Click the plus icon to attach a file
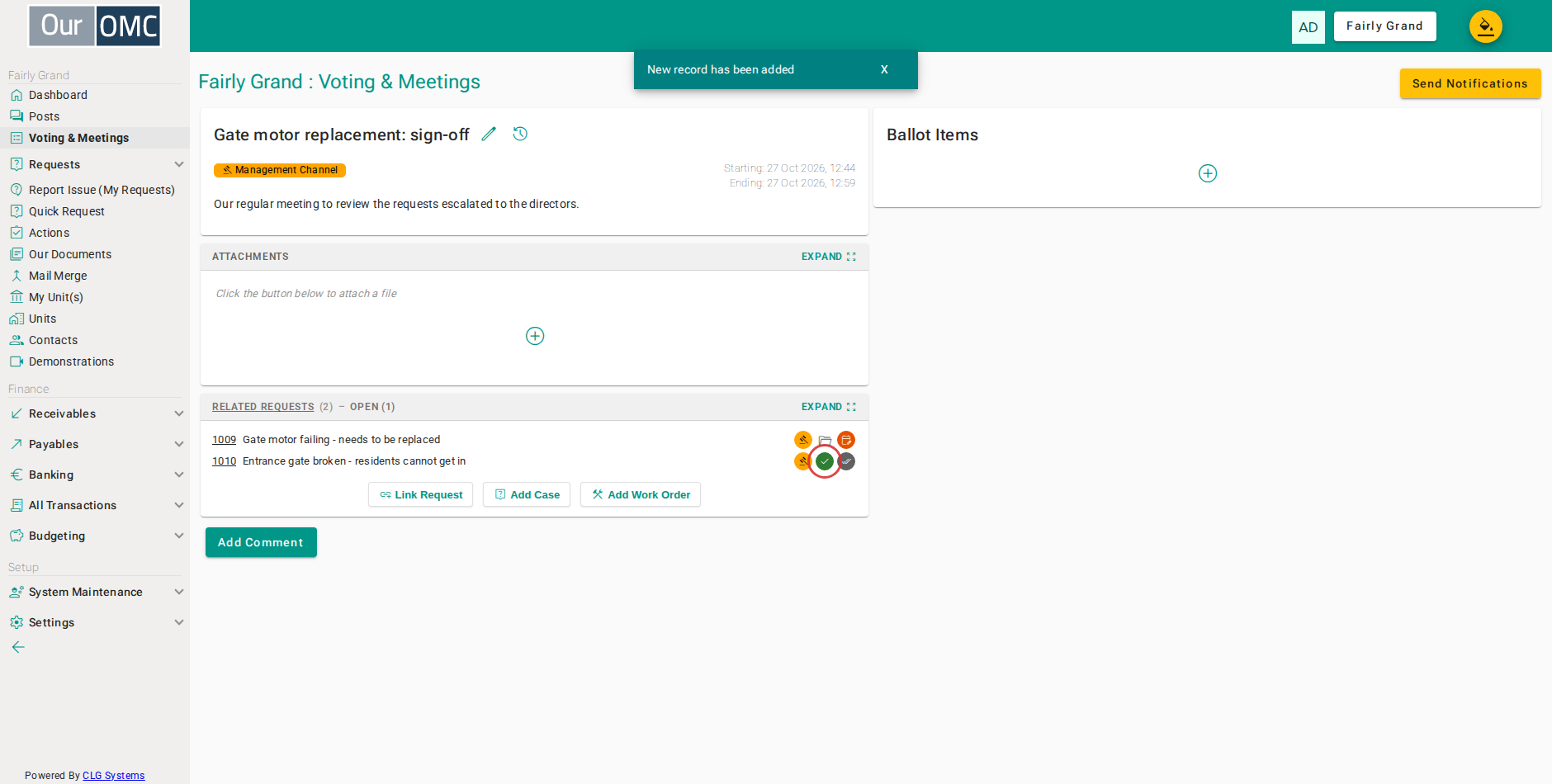This screenshot has height=784, width=1552. point(535,336)
